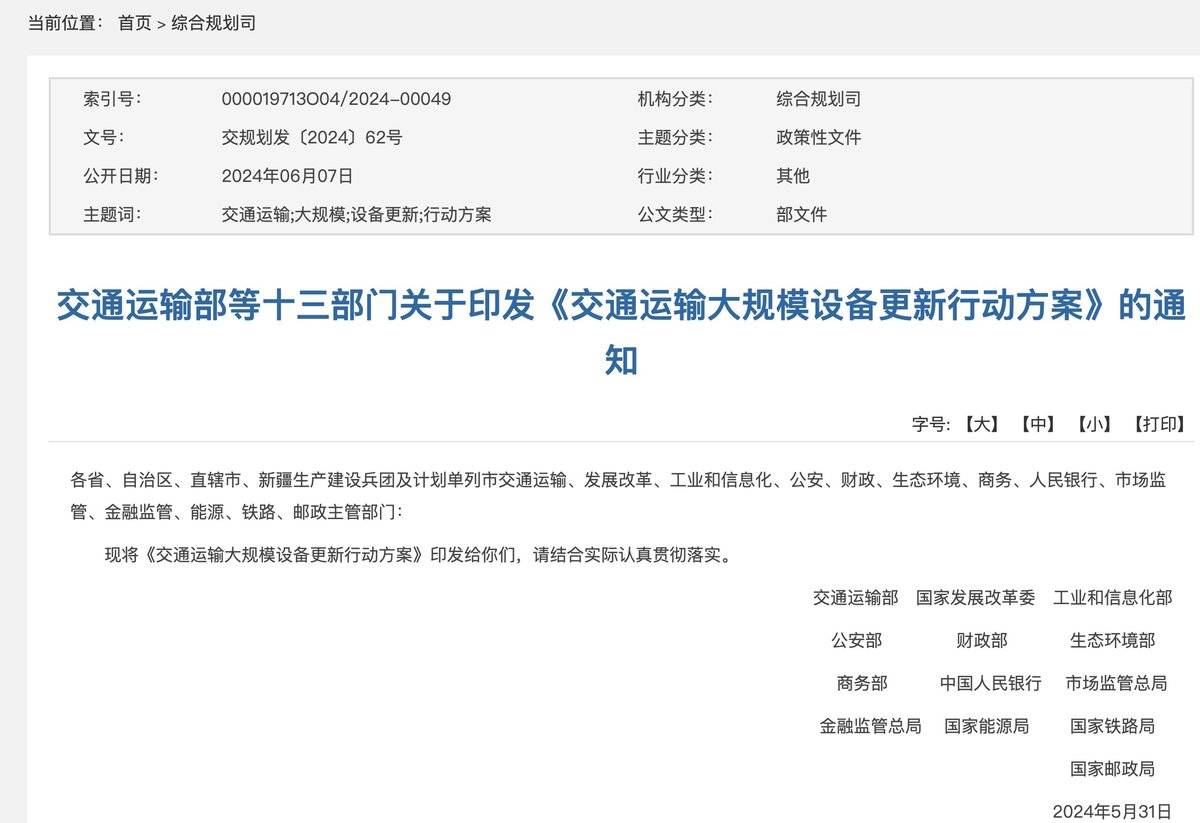Click signatory 交通运输部

click(856, 598)
